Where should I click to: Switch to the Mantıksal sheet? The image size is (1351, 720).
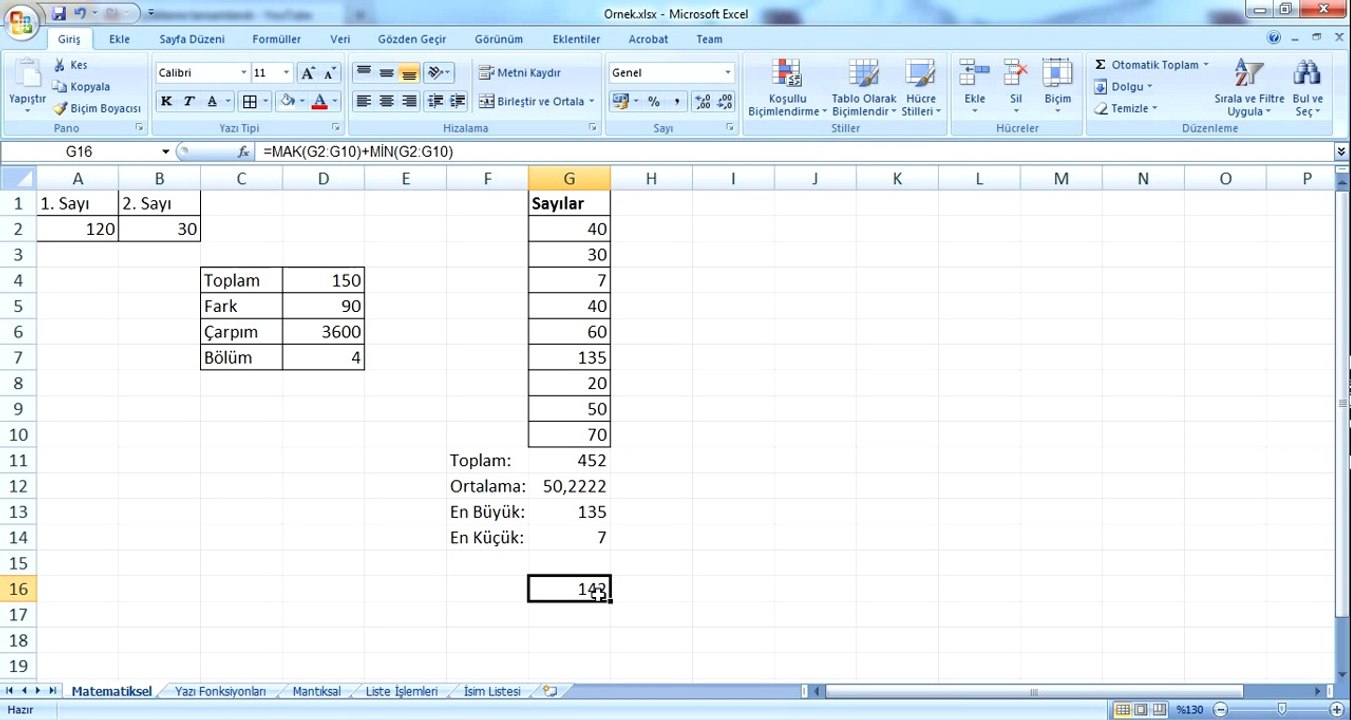click(316, 691)
